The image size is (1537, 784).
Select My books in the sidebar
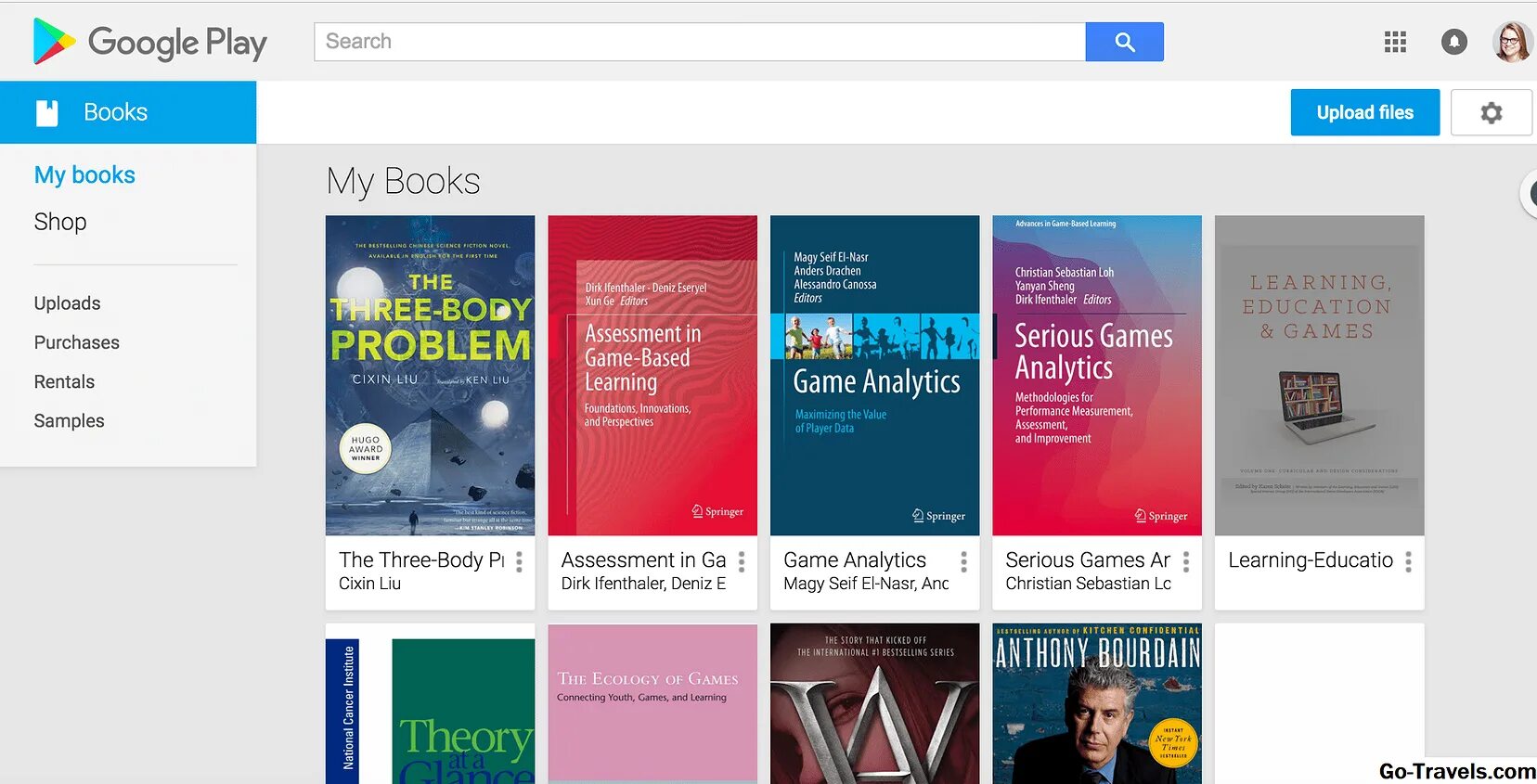point(84,174)
